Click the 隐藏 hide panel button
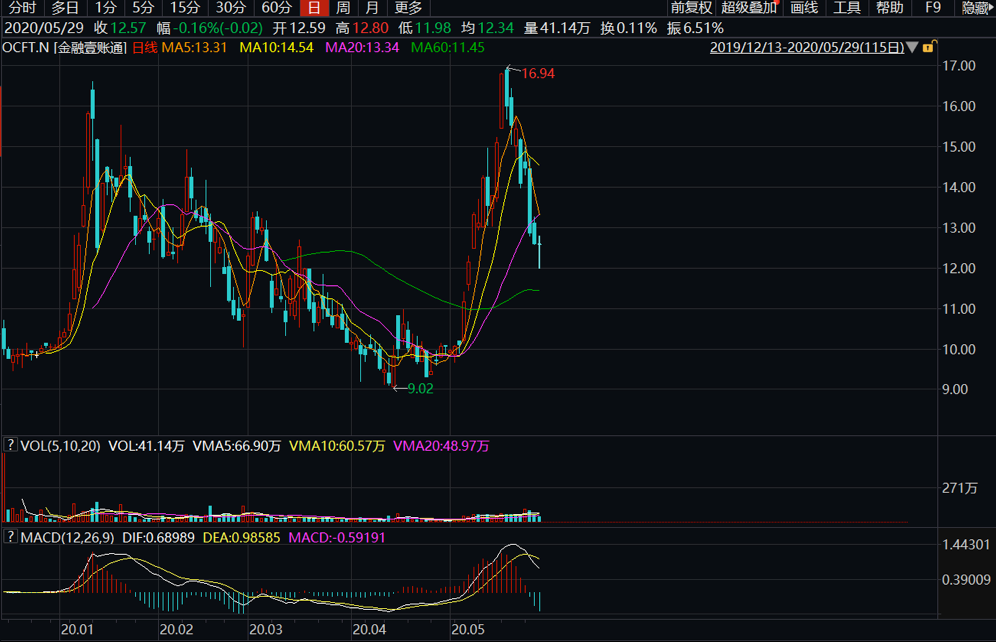996x642 pixels. pos(975,8)
